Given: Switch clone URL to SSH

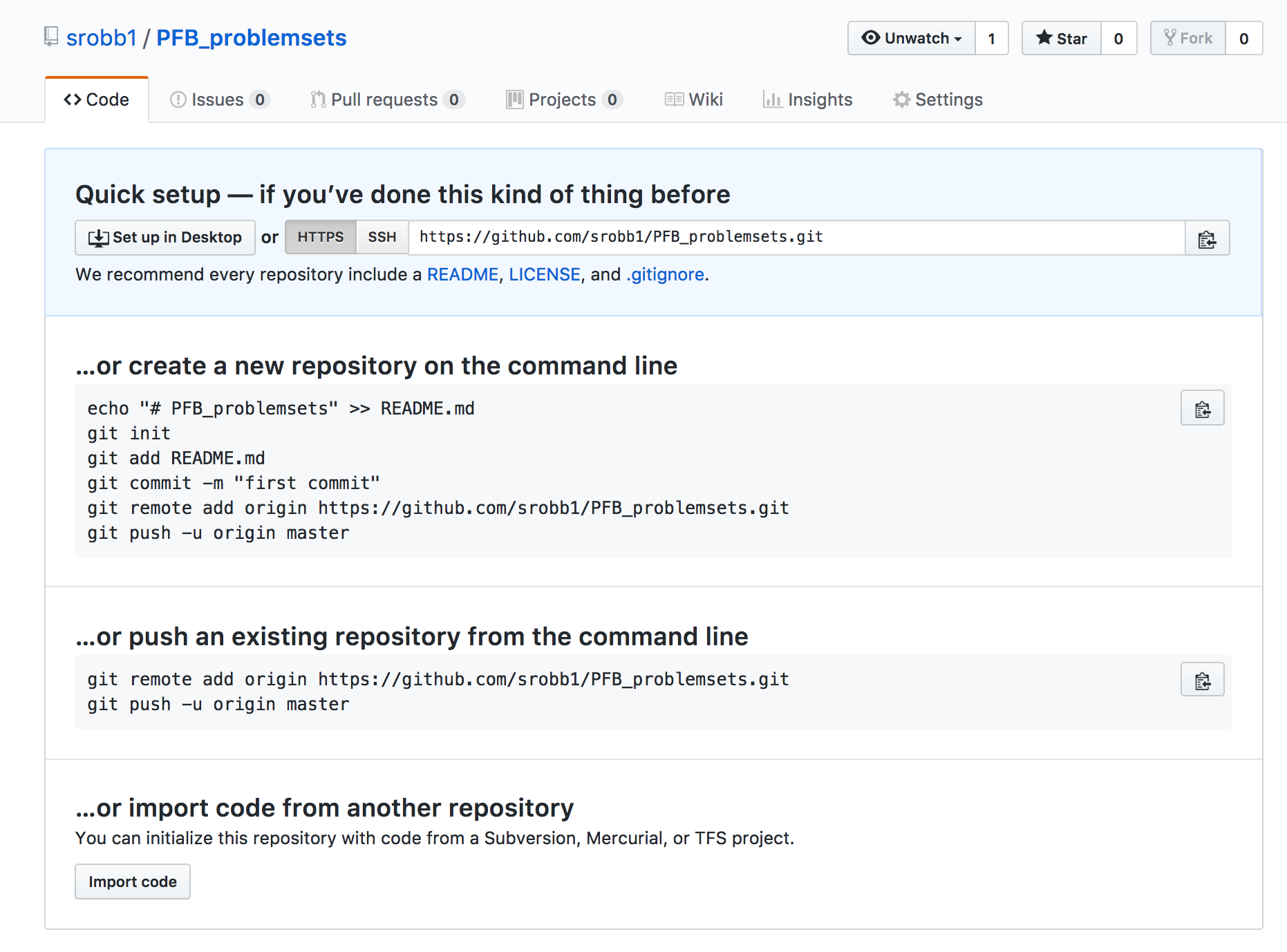Looking at the screenshot, I should tap(382, 238).
